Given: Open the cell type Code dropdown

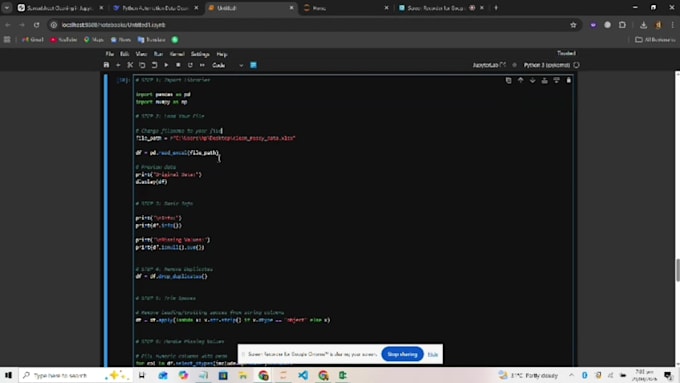Looking at the screenshot, I should coord(227,65).
